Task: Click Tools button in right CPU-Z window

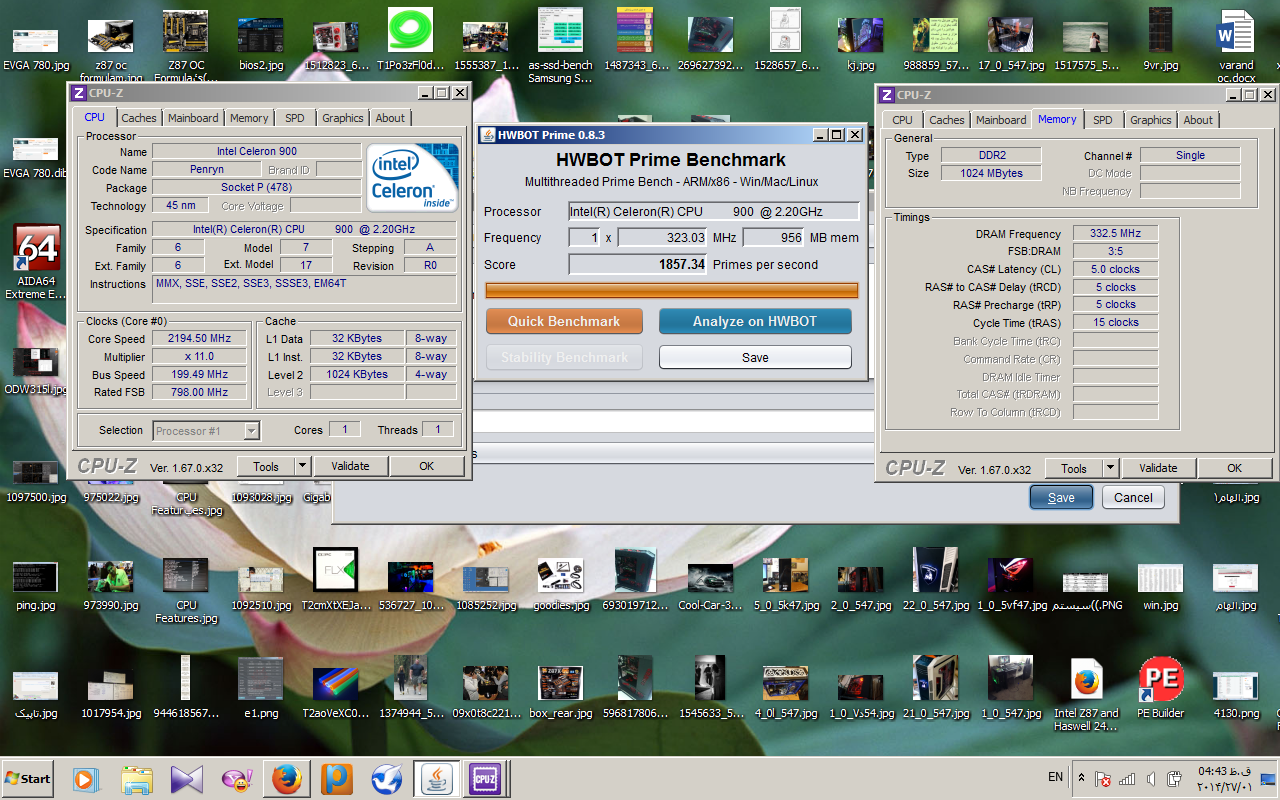Action: [x=1074, y=468]
